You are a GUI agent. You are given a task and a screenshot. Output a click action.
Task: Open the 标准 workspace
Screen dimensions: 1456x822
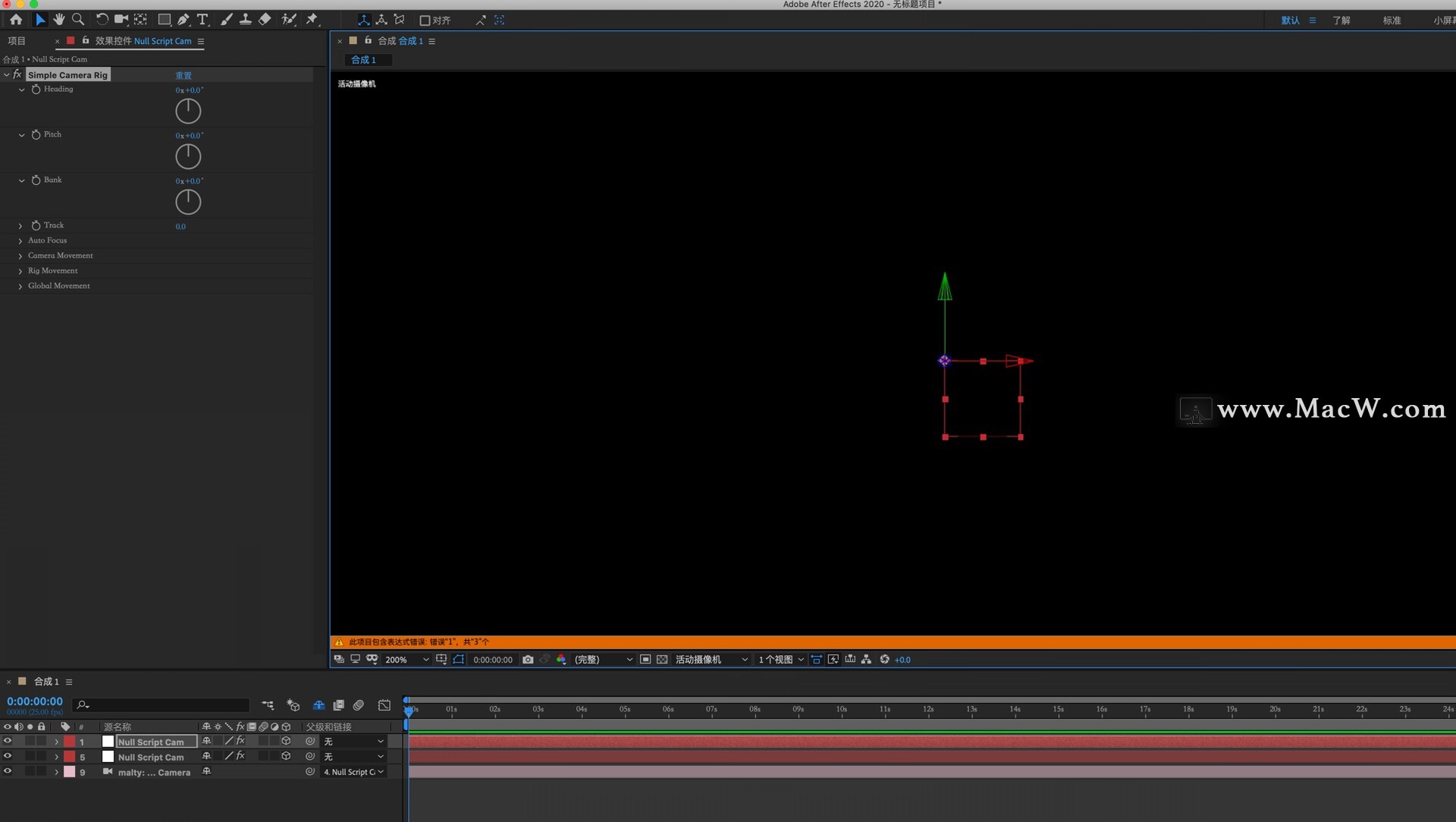tap(1392, 20)
